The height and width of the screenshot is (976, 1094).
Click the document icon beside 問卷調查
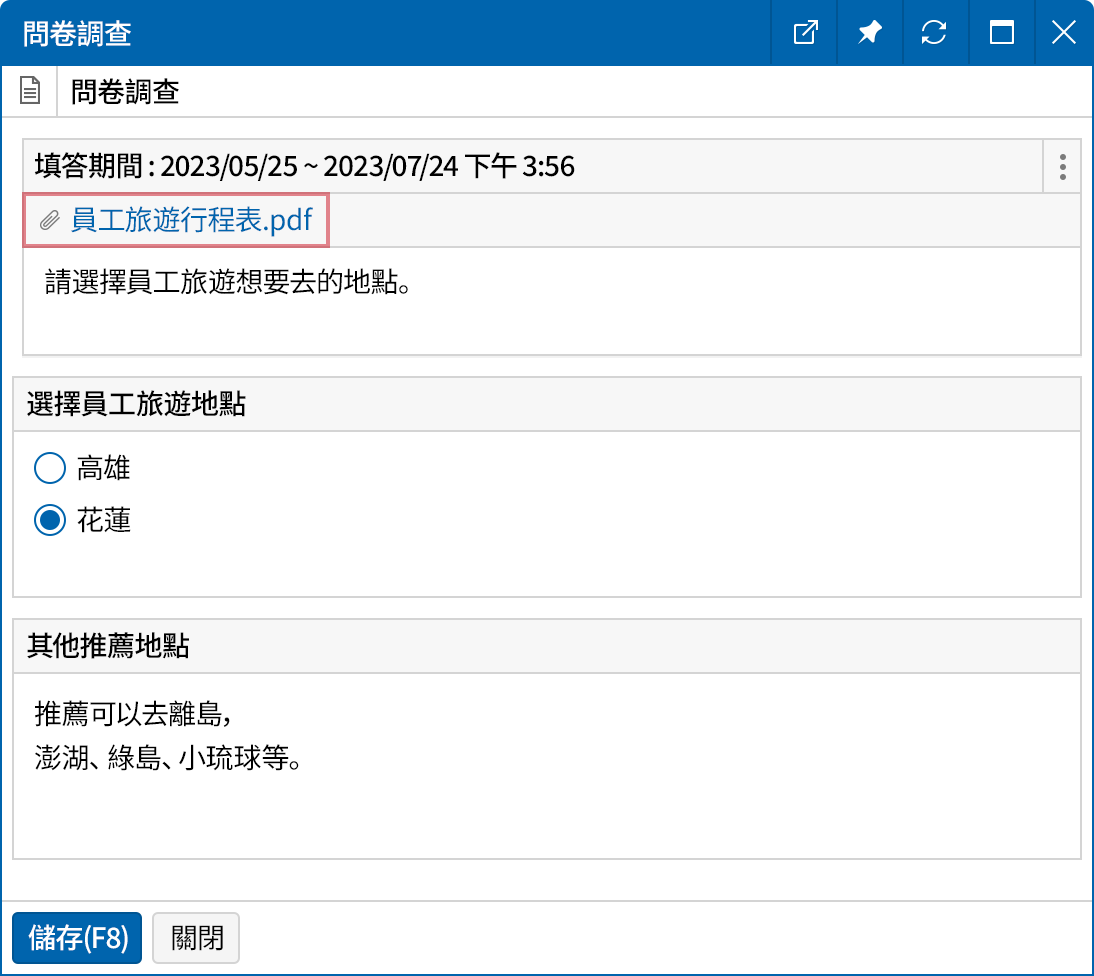[31, 90]
